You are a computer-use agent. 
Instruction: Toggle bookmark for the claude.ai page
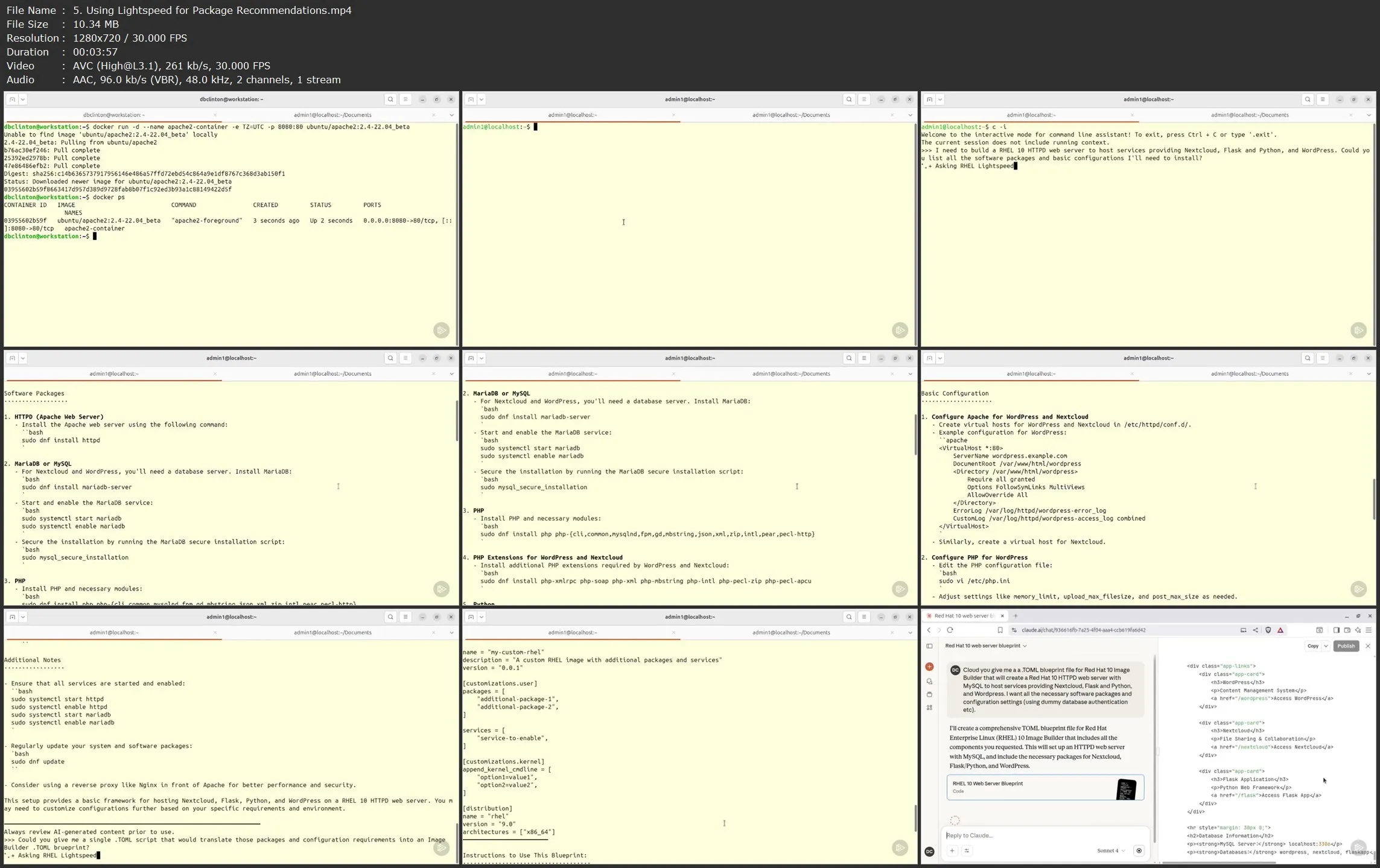(x=1000, y=630)
